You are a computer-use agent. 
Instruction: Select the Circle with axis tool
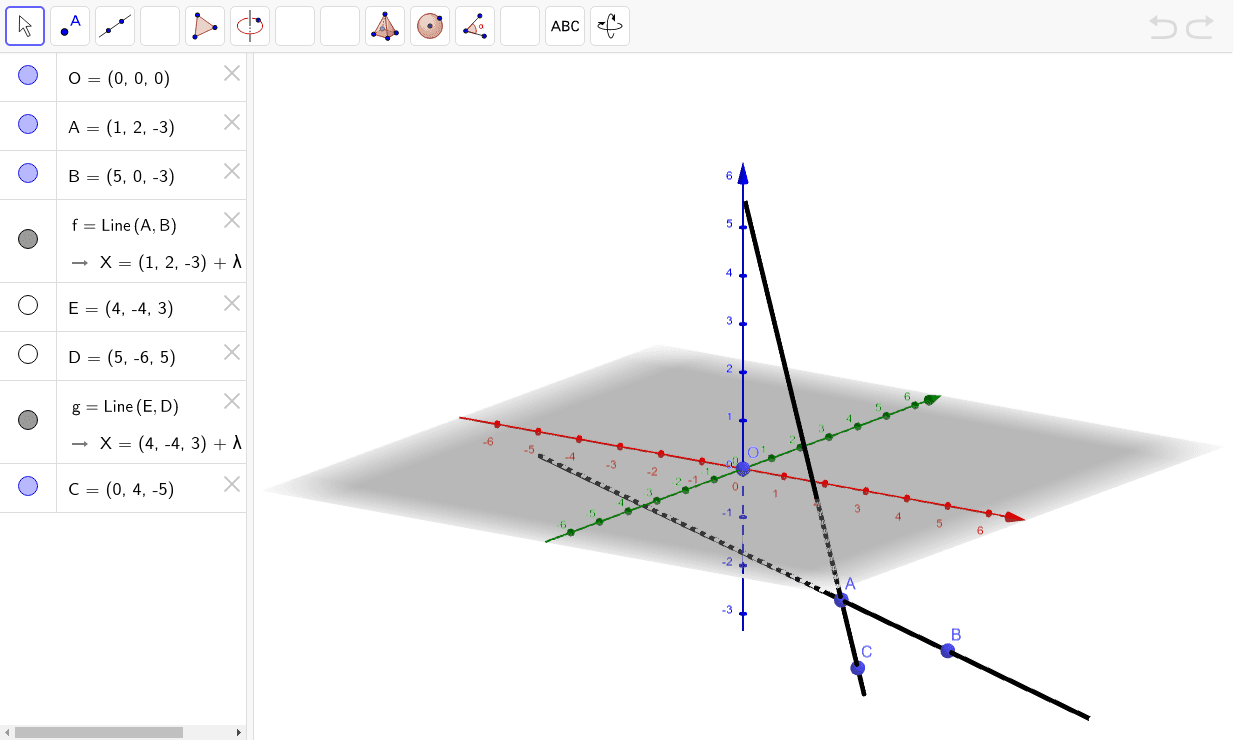250,26
